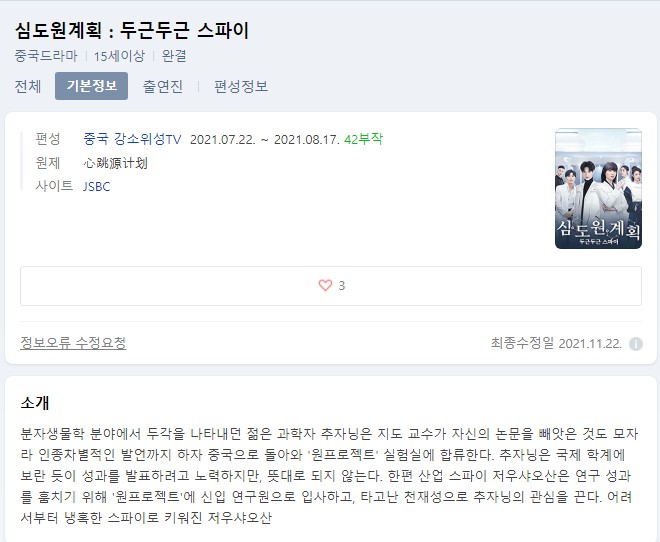Click the title 심도원계획 : 두근두근 스파이
Image resolution: width=660 pixels, height=542 pixels.
pyautogui.click(x=132, y=30)
